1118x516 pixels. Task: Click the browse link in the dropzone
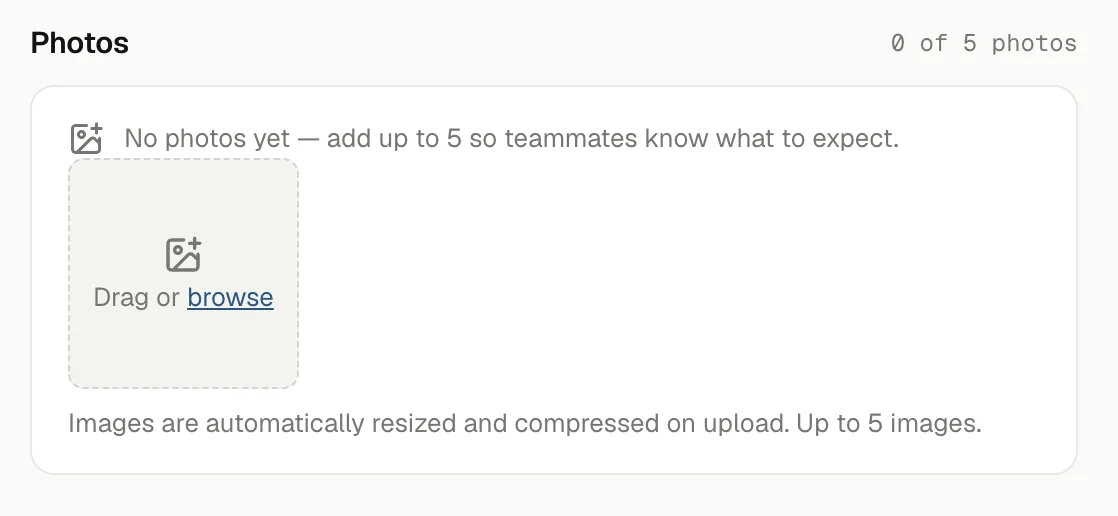[x=230, y=297]
